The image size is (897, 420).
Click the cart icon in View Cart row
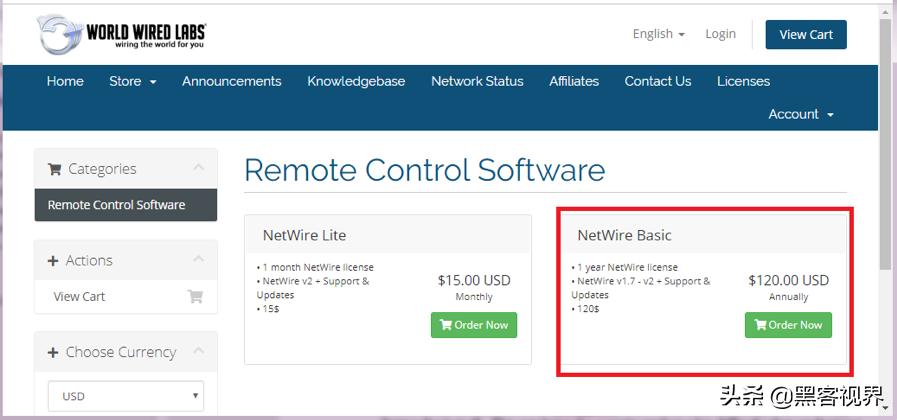tap(195, 296)
